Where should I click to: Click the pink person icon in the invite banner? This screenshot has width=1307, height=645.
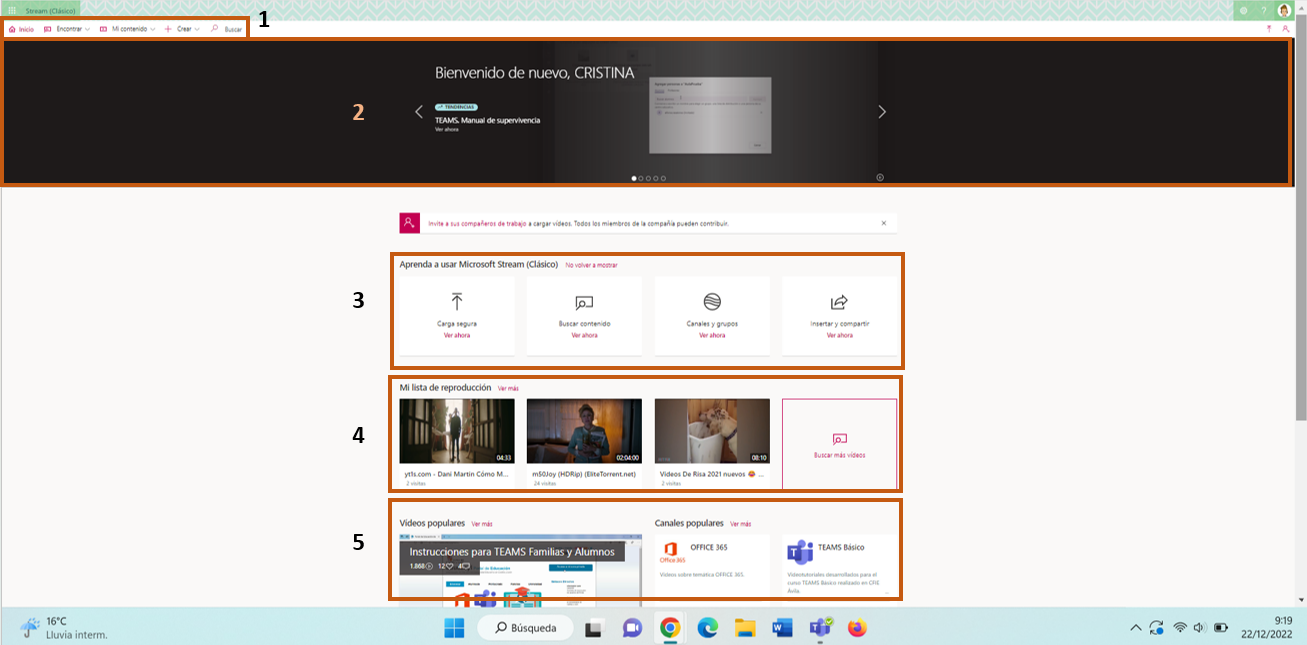coord(409,223)
